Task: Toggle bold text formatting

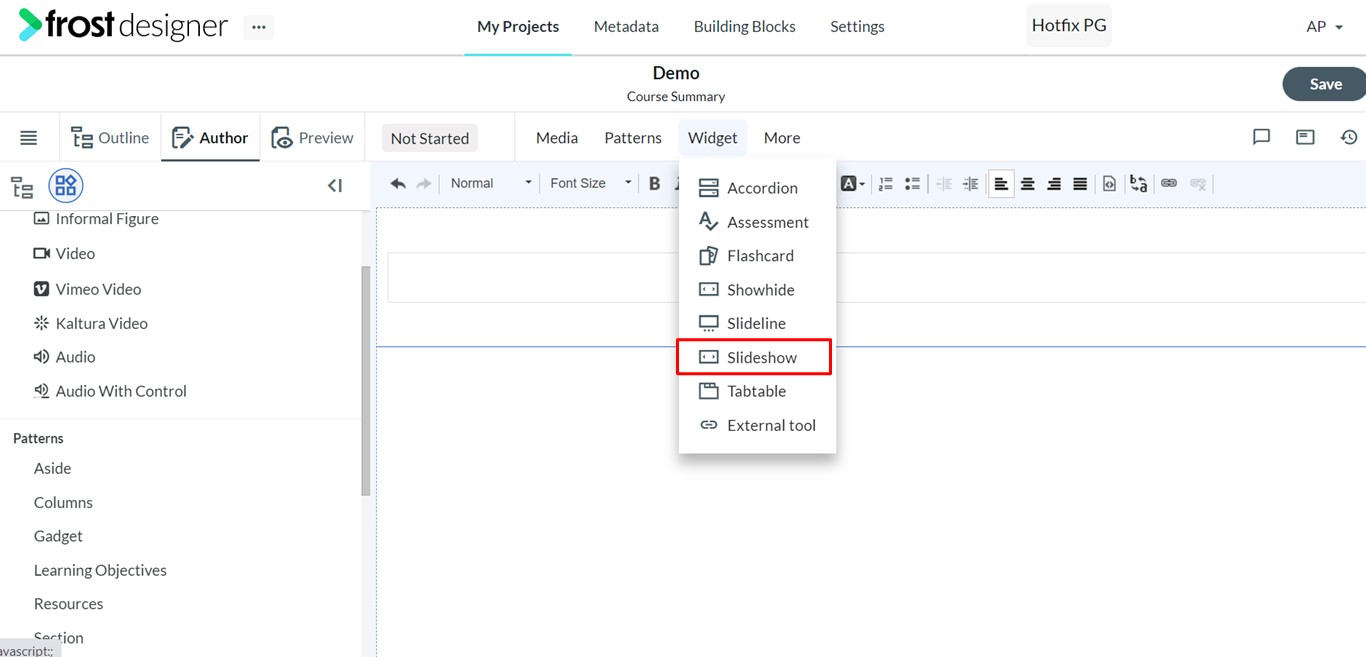Action: (654, 184)
